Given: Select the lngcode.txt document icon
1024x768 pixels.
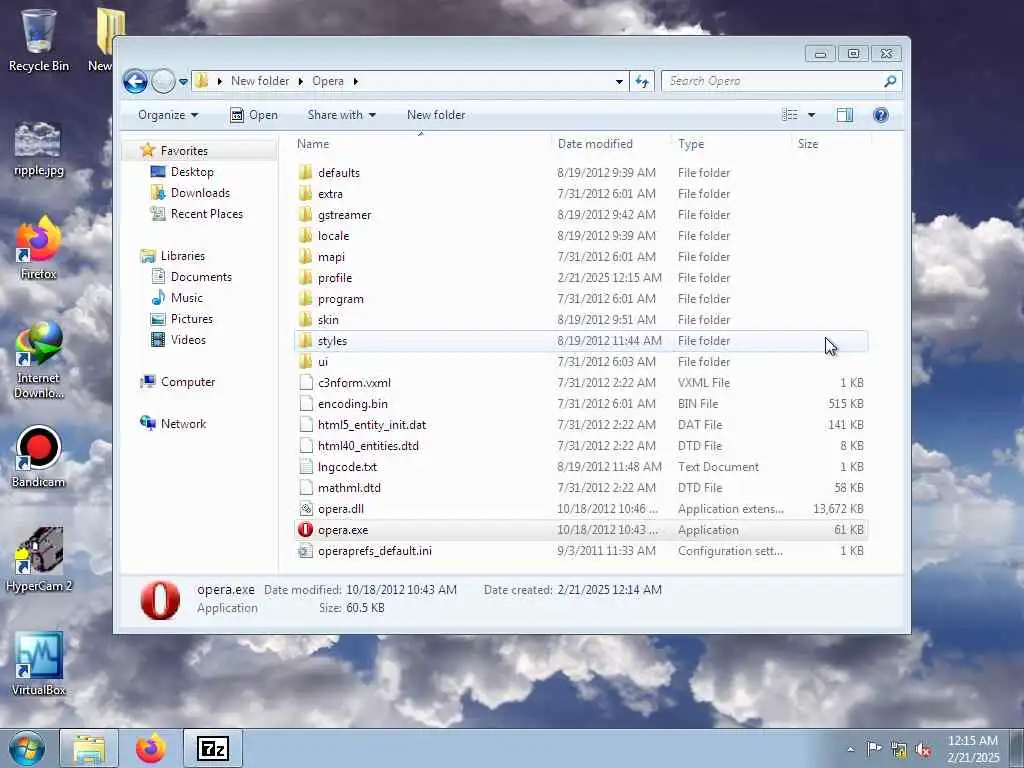Looking at the screenshot, I should (x=305, y=467).
